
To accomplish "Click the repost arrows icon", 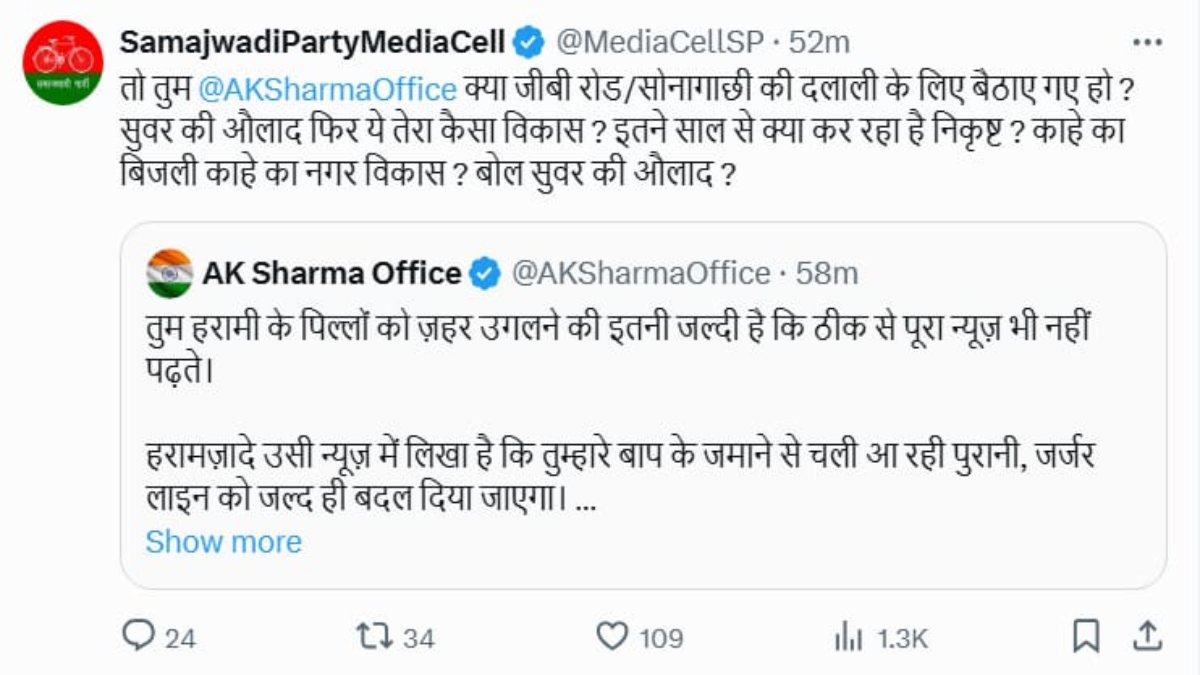I will [372, 636].
